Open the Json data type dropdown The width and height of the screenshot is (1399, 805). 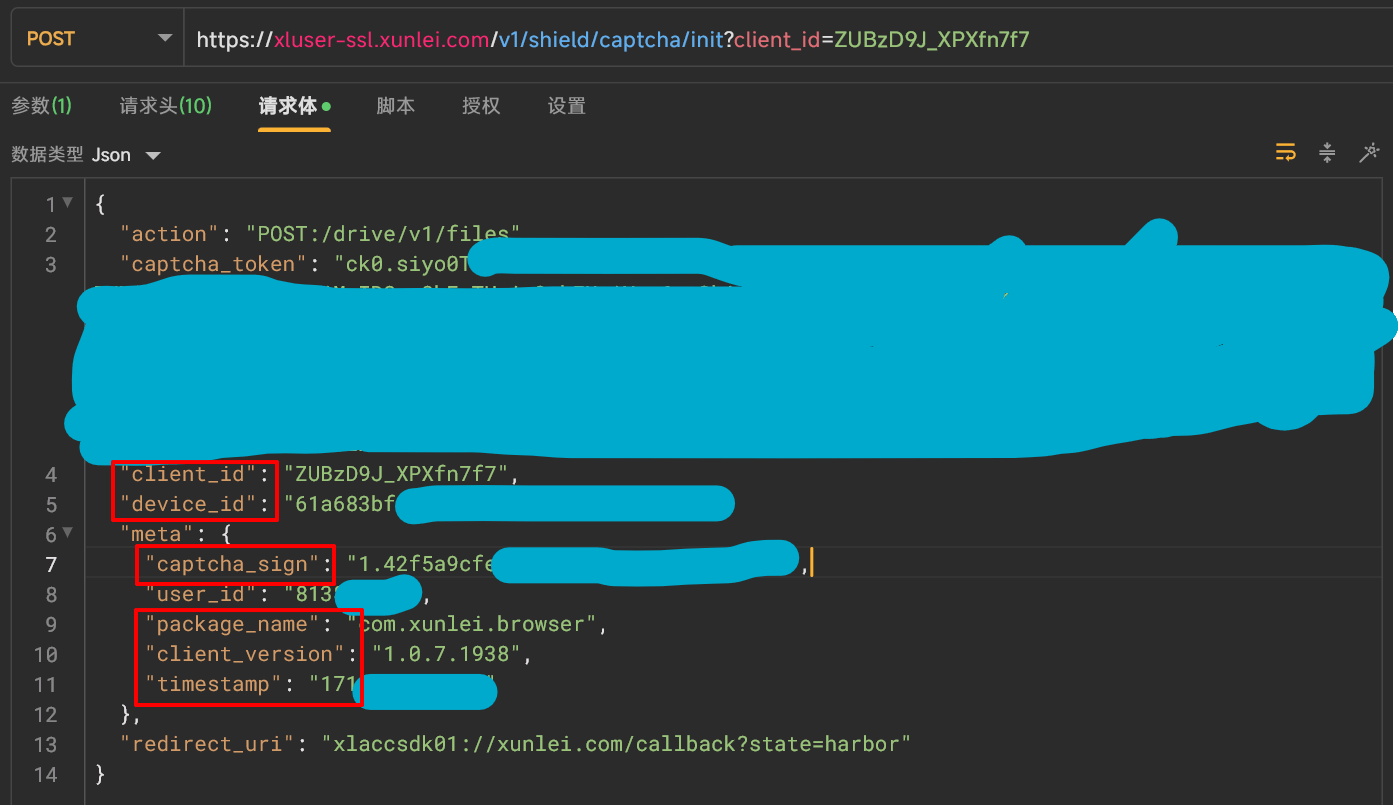point(126,155)
